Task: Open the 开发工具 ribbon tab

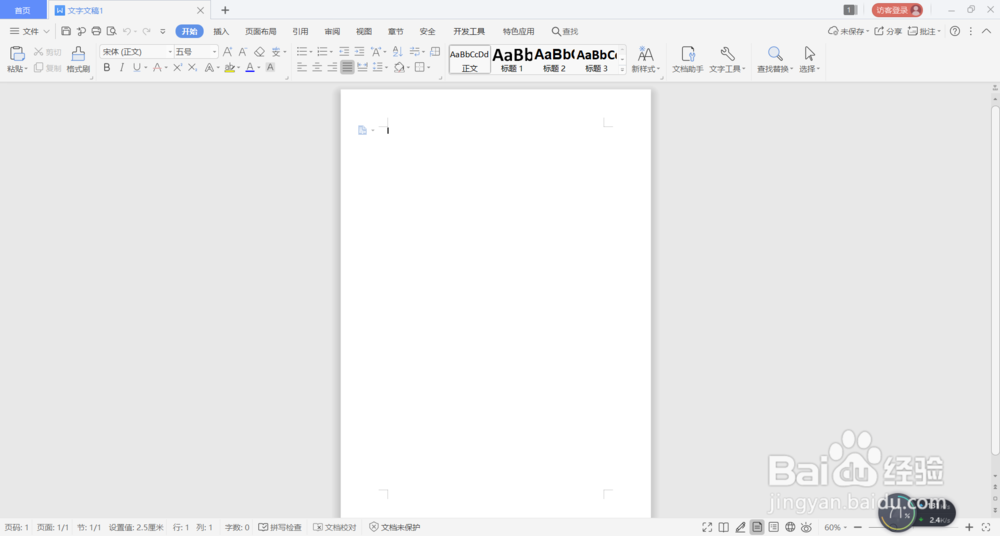Action: [469, 31]
